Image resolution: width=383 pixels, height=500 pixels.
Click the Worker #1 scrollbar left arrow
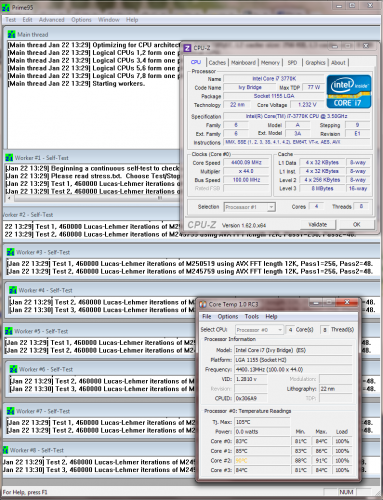[9, 198]
